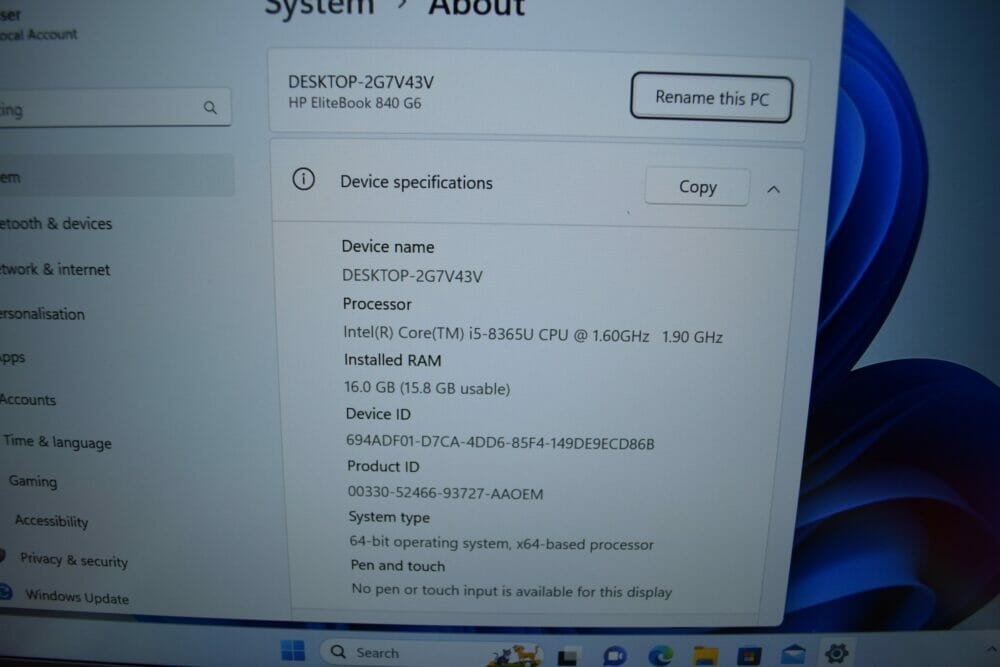Focus the Settings search field
1000x667 pixels.
point(115,108)
